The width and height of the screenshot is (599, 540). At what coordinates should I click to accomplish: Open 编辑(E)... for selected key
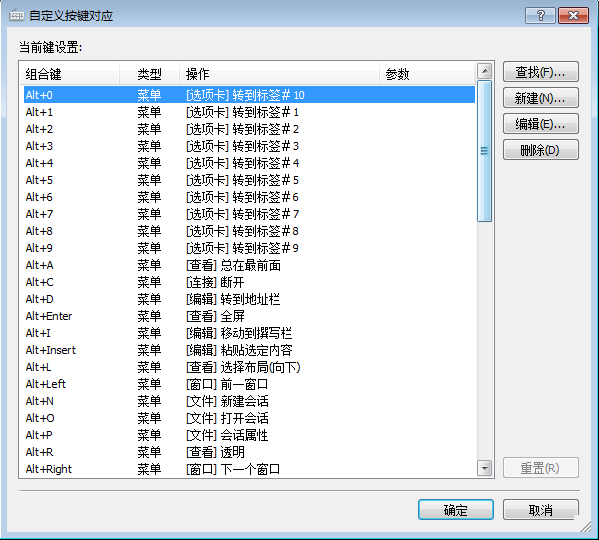point(541,124)
